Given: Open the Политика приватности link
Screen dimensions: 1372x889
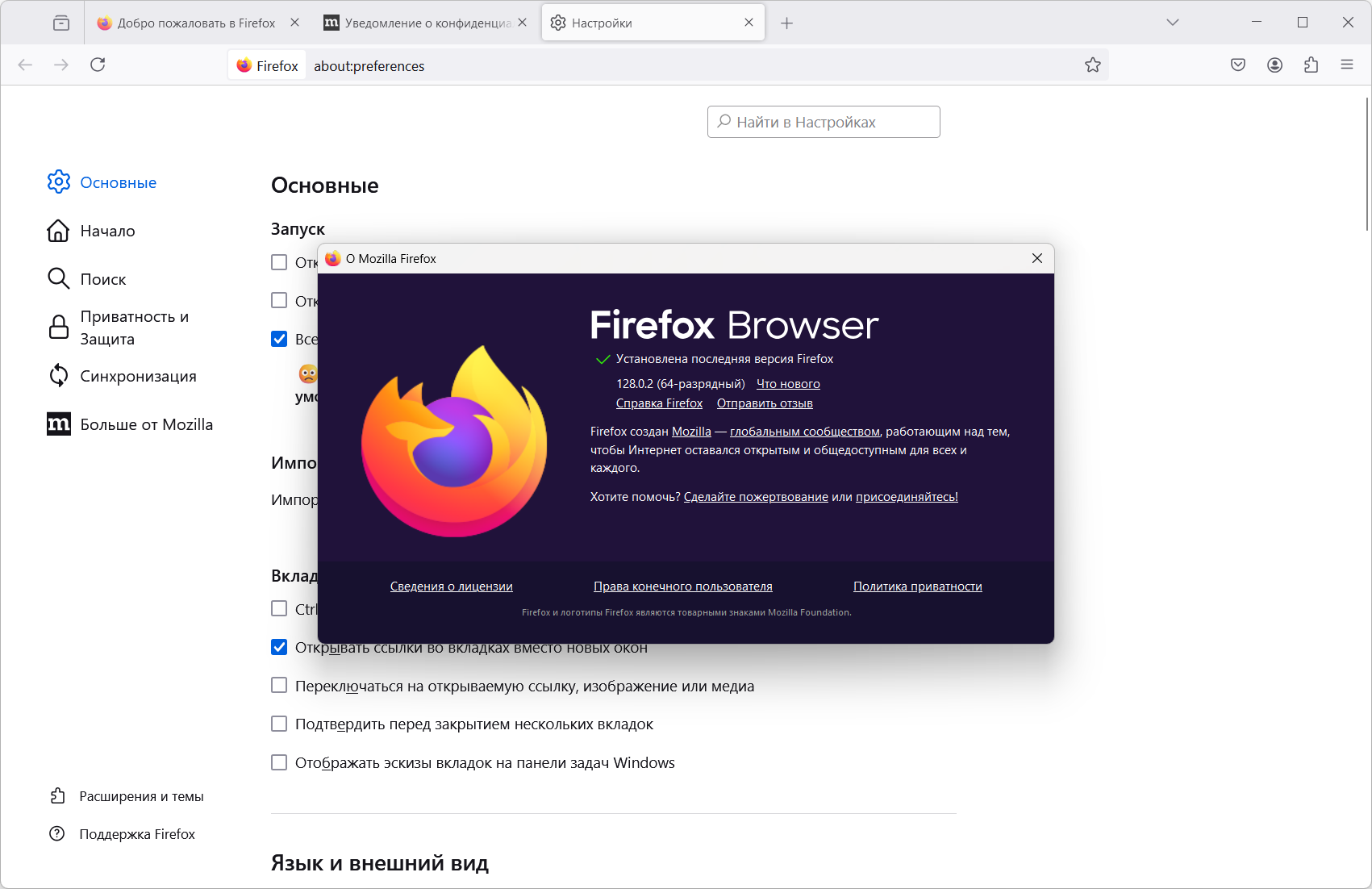Looking at the screenshot, I should coord(918,586).
